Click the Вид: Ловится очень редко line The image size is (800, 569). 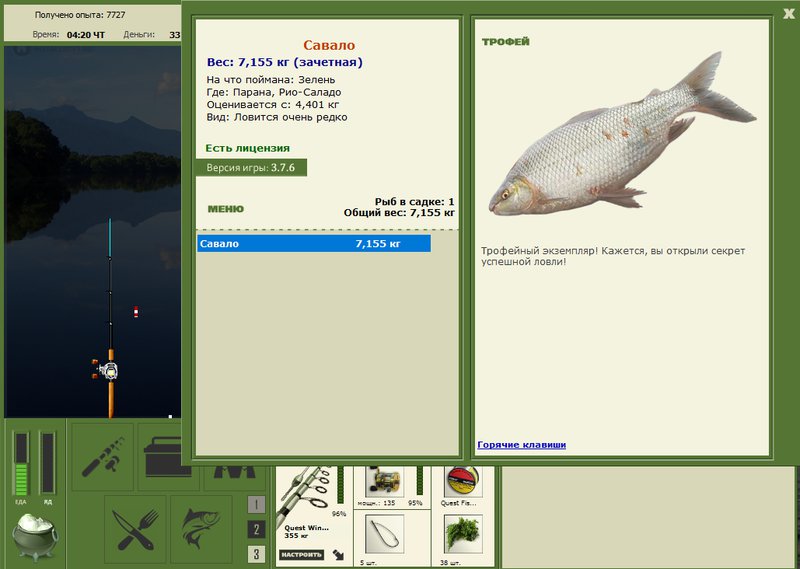[277, 117]
